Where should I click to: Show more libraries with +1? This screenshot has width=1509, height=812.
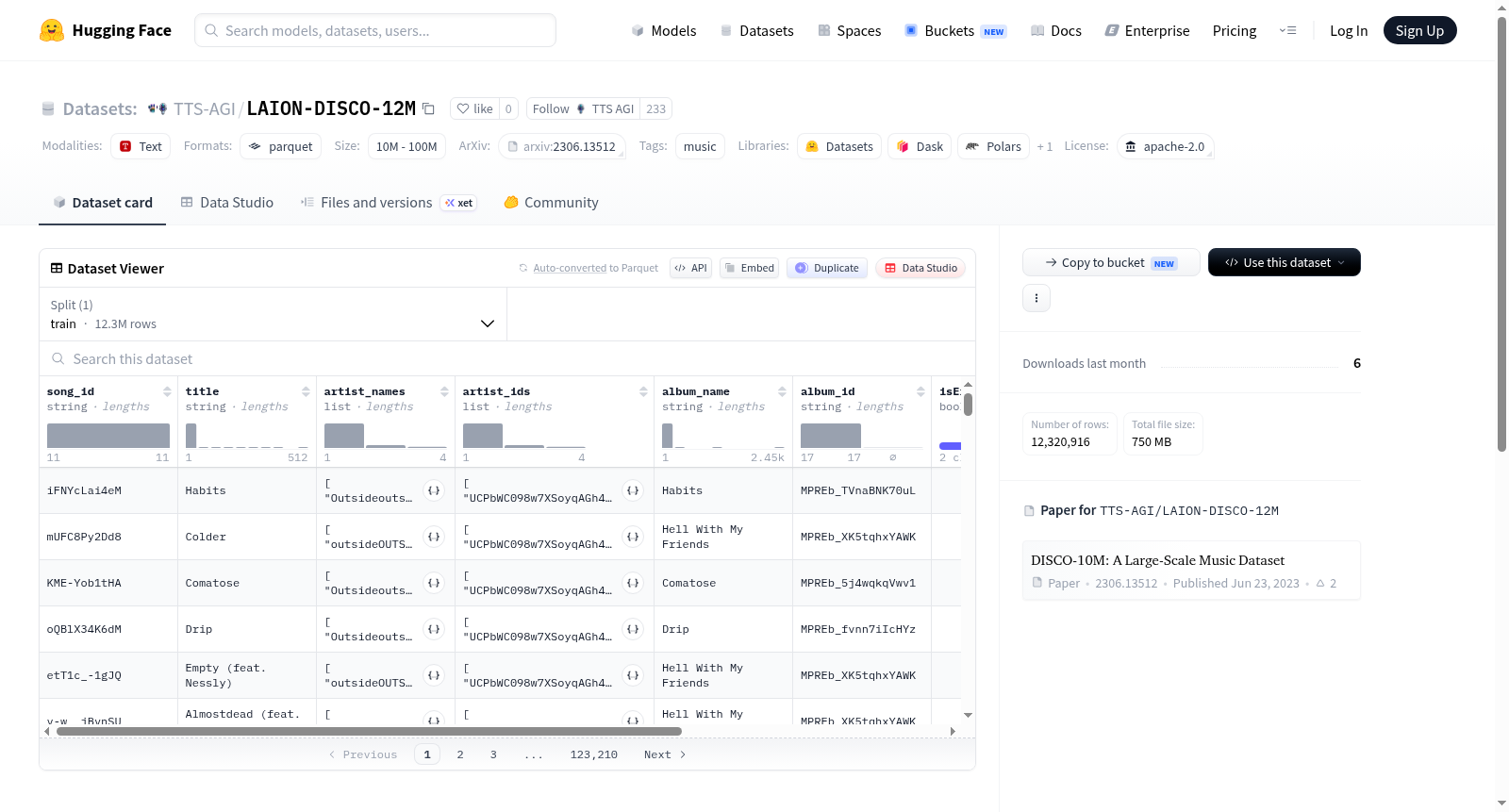pos(1044,146)
